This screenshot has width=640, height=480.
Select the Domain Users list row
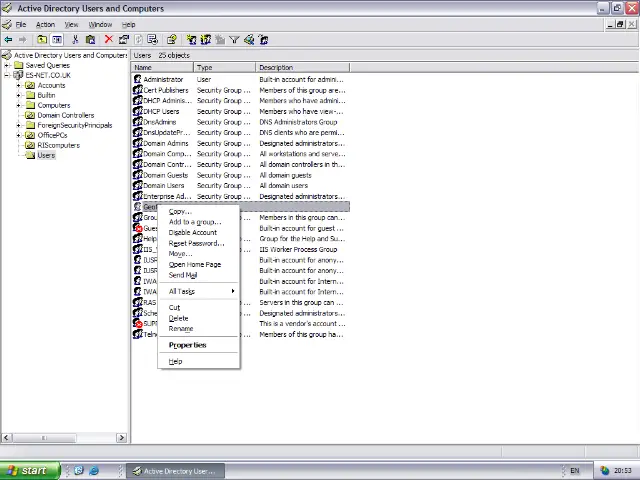pyautogui.click(x=241, y=186)
